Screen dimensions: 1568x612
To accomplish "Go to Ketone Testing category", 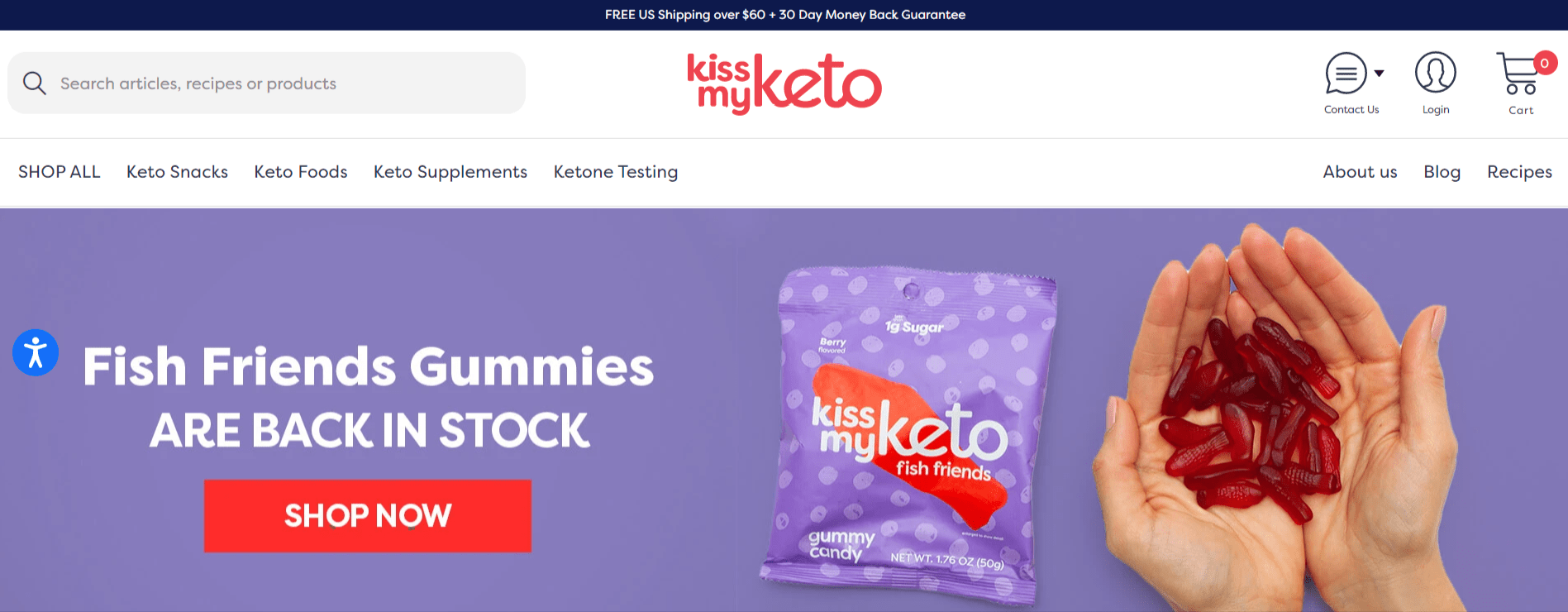I will tap(616, 172).
